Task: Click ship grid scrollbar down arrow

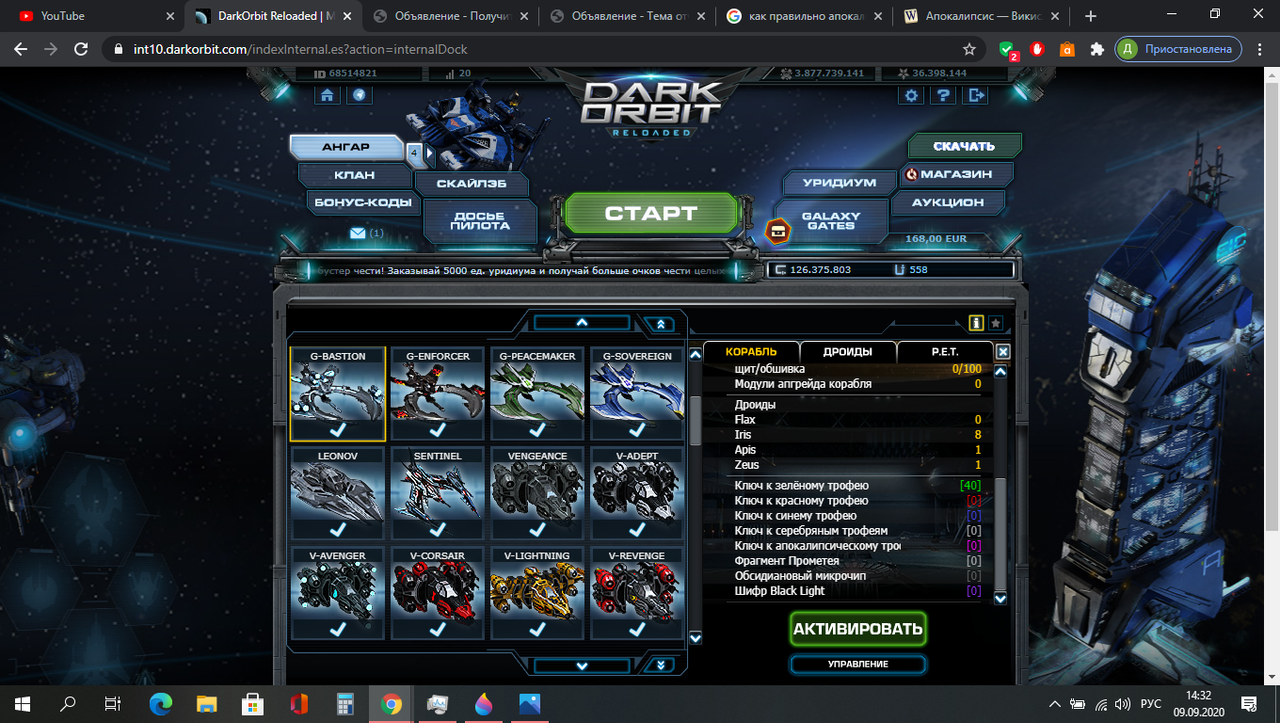Action: (696, 637)
